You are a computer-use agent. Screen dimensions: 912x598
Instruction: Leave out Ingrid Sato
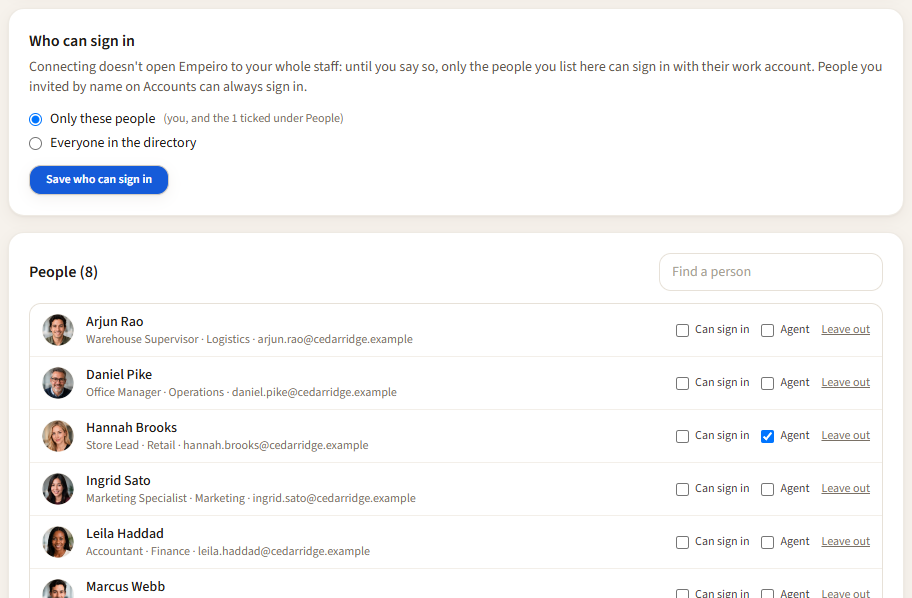click(846, 488)
